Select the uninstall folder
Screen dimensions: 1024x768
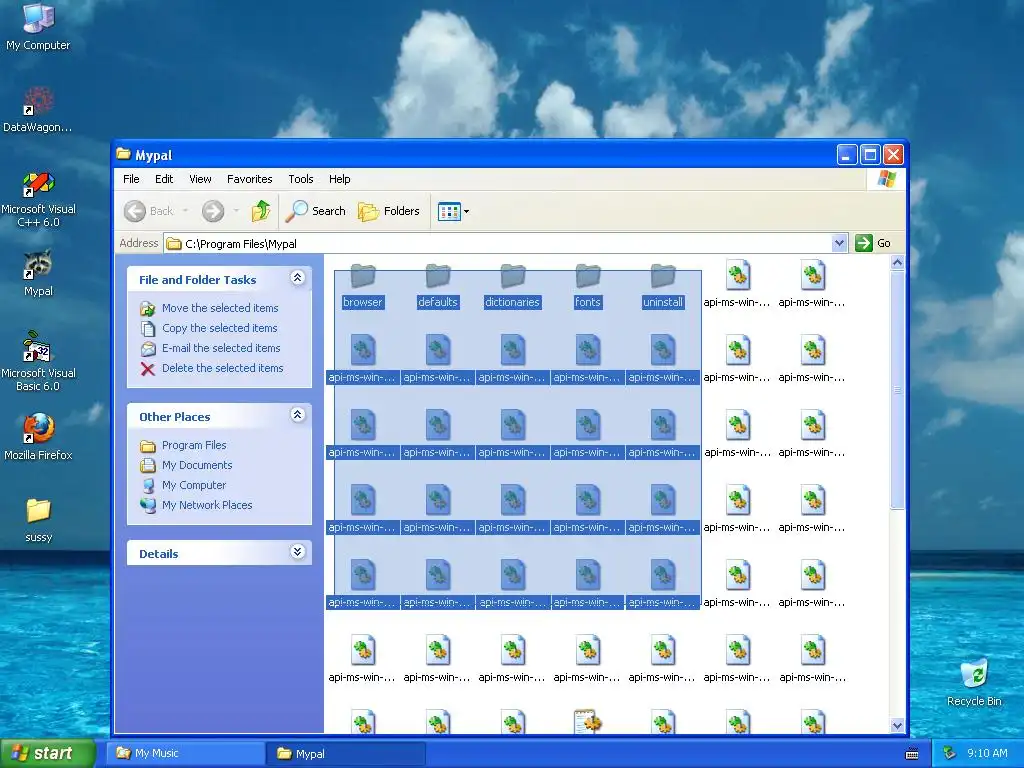tap(663, 286)
